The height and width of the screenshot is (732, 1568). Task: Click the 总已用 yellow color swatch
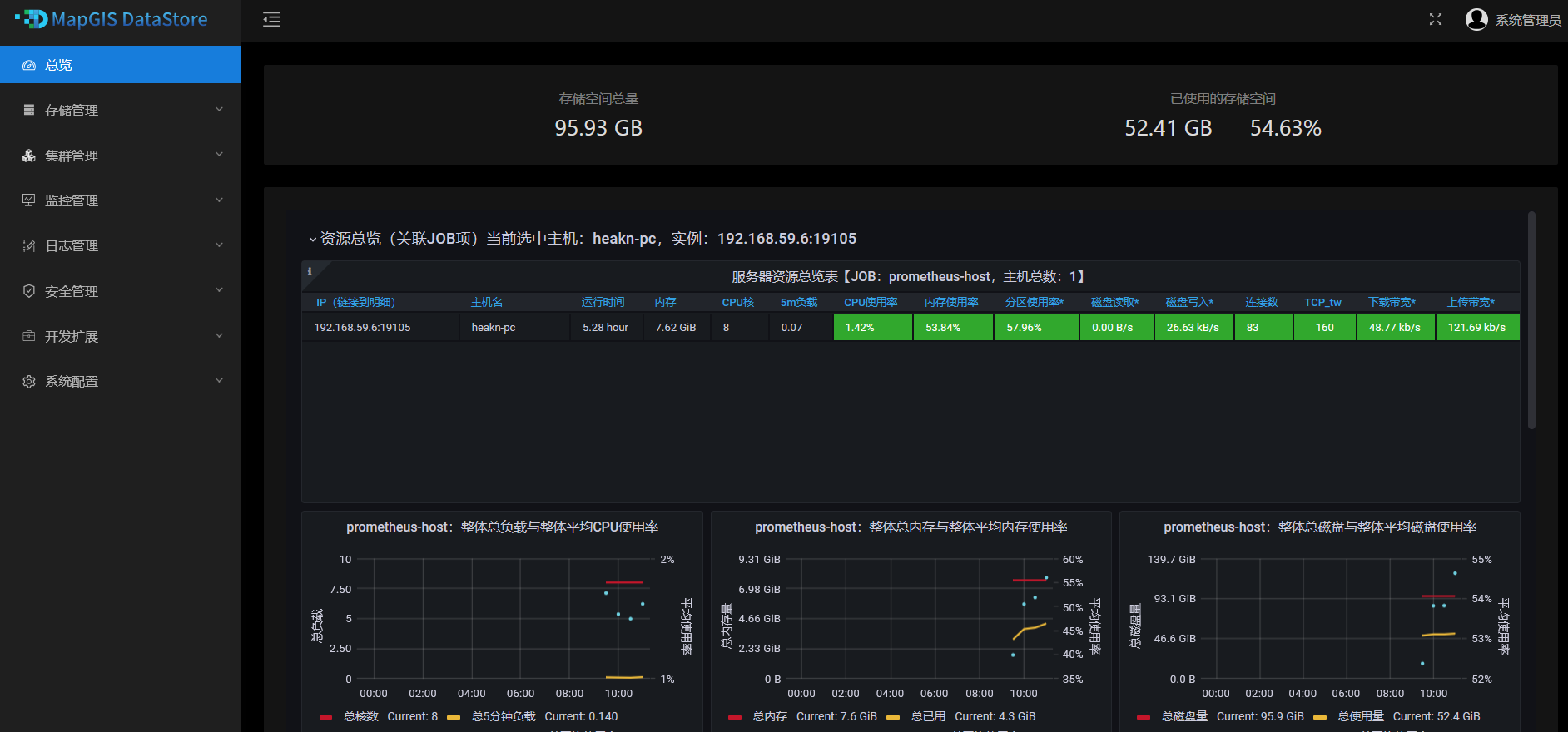pyautogui.click(x=893, y=717)
